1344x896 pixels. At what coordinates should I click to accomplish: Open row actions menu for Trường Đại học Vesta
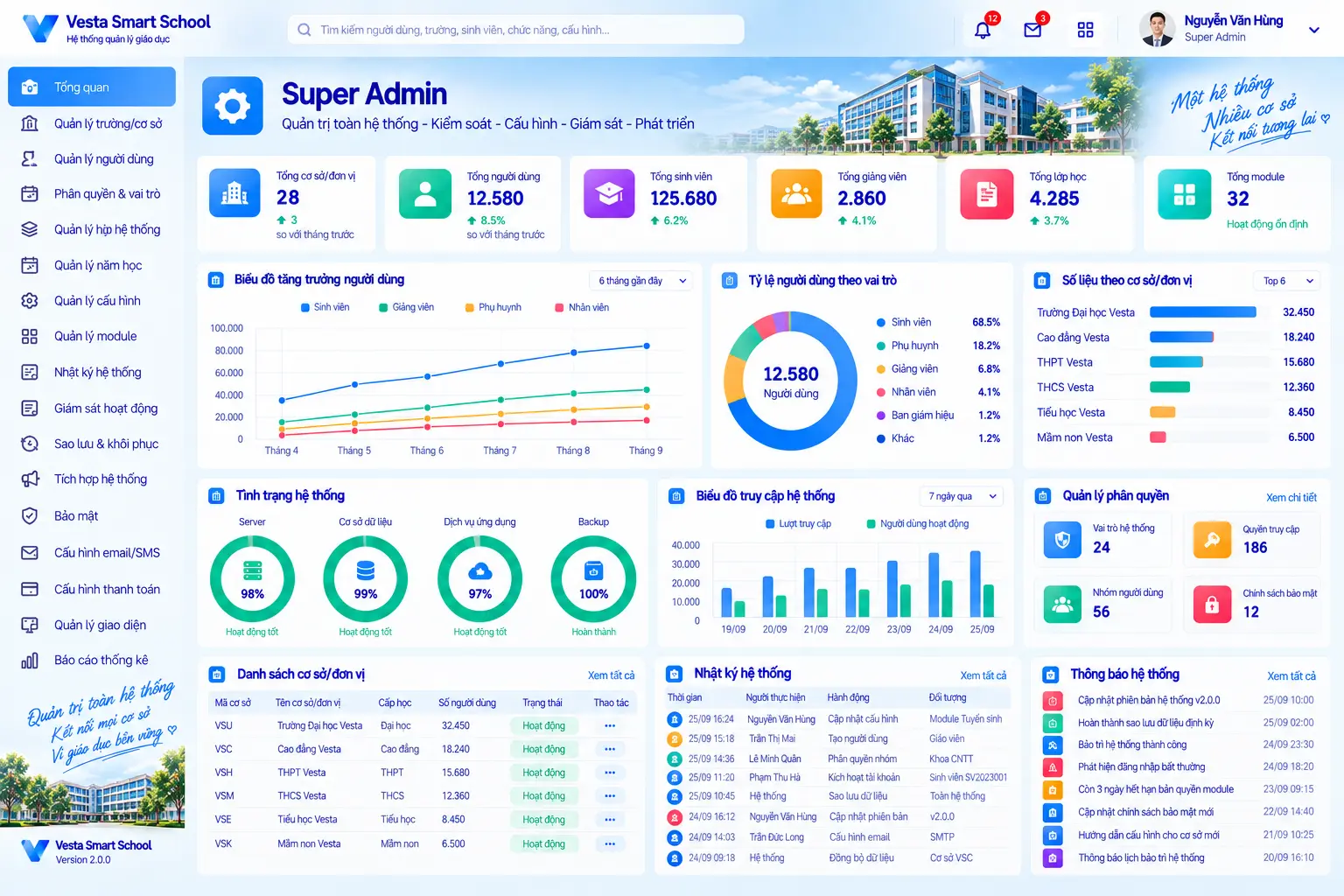point(610,726)
